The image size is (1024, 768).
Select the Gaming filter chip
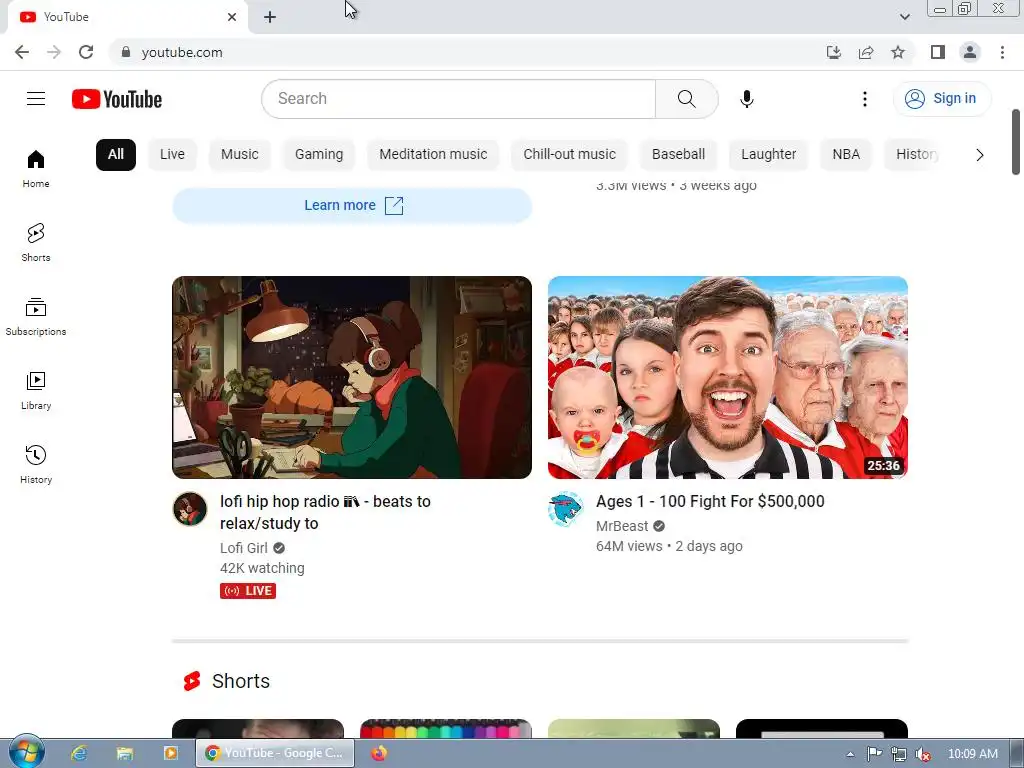(319, 155)
